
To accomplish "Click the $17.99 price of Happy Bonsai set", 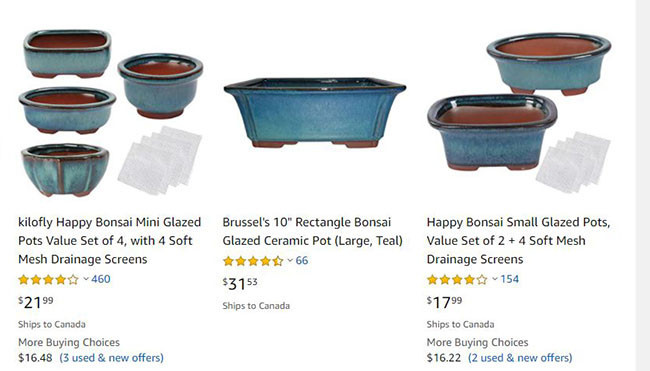I will coord(444,302).
